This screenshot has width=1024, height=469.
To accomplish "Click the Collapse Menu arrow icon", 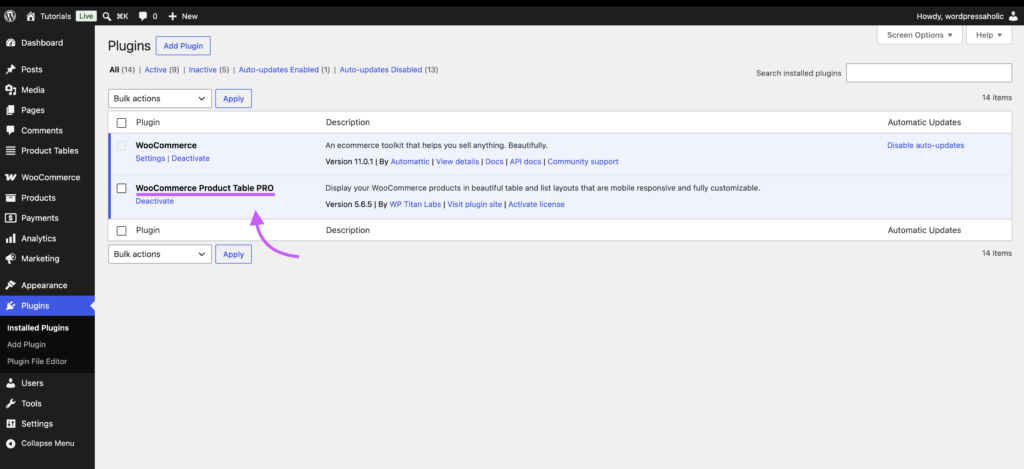I will pyautogui.click(x=10, y=443).
